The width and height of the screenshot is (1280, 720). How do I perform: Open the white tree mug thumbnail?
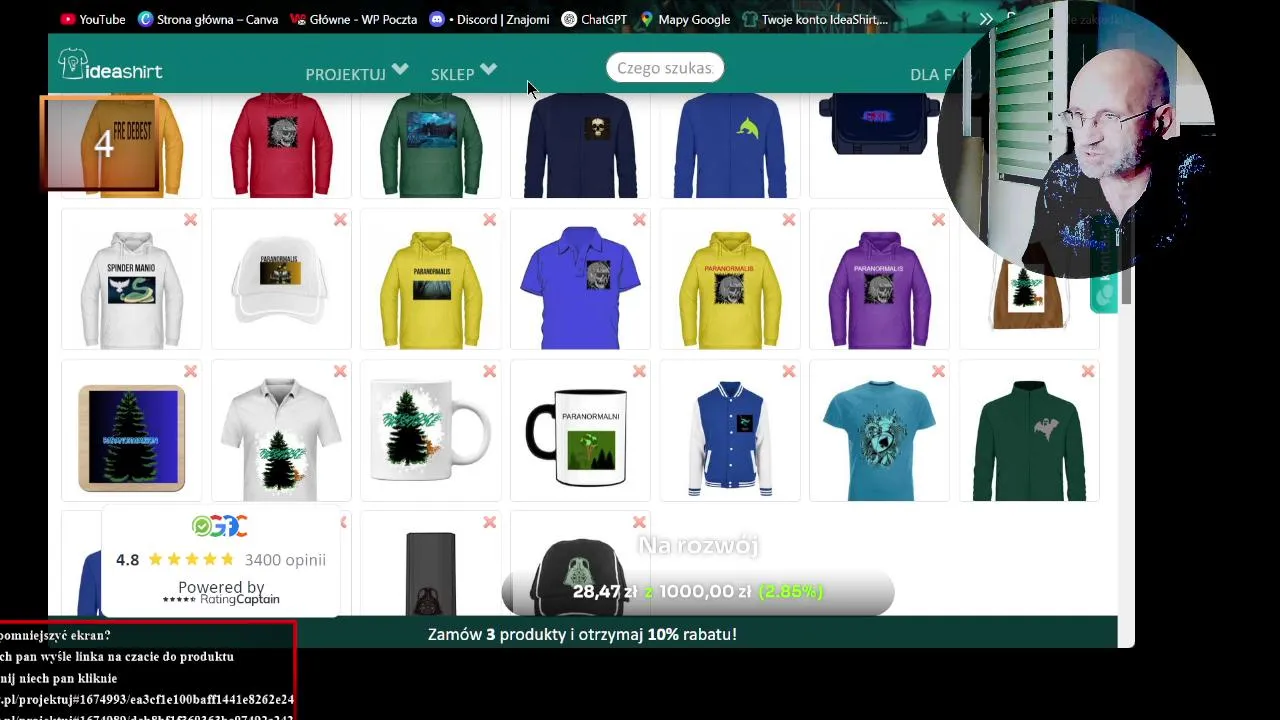click(x=430, y=430)
